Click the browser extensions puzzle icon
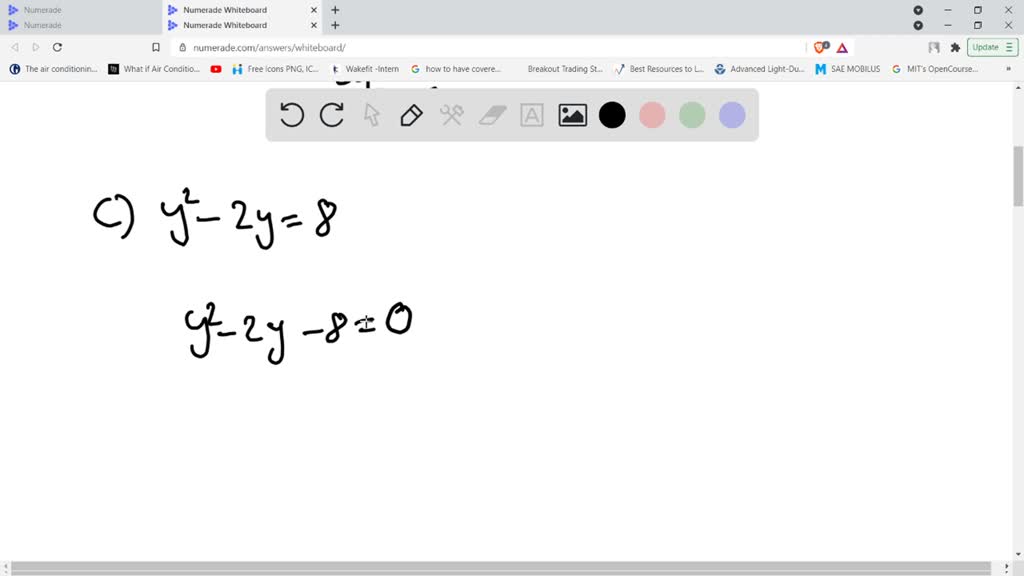The height and width of the screenshot is (576, 1024). pyautogui.click(x=956, y=47)
